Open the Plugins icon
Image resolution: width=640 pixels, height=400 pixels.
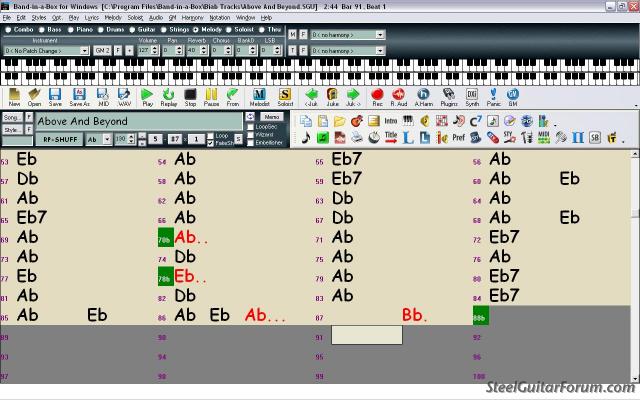(x=449, y=97)
